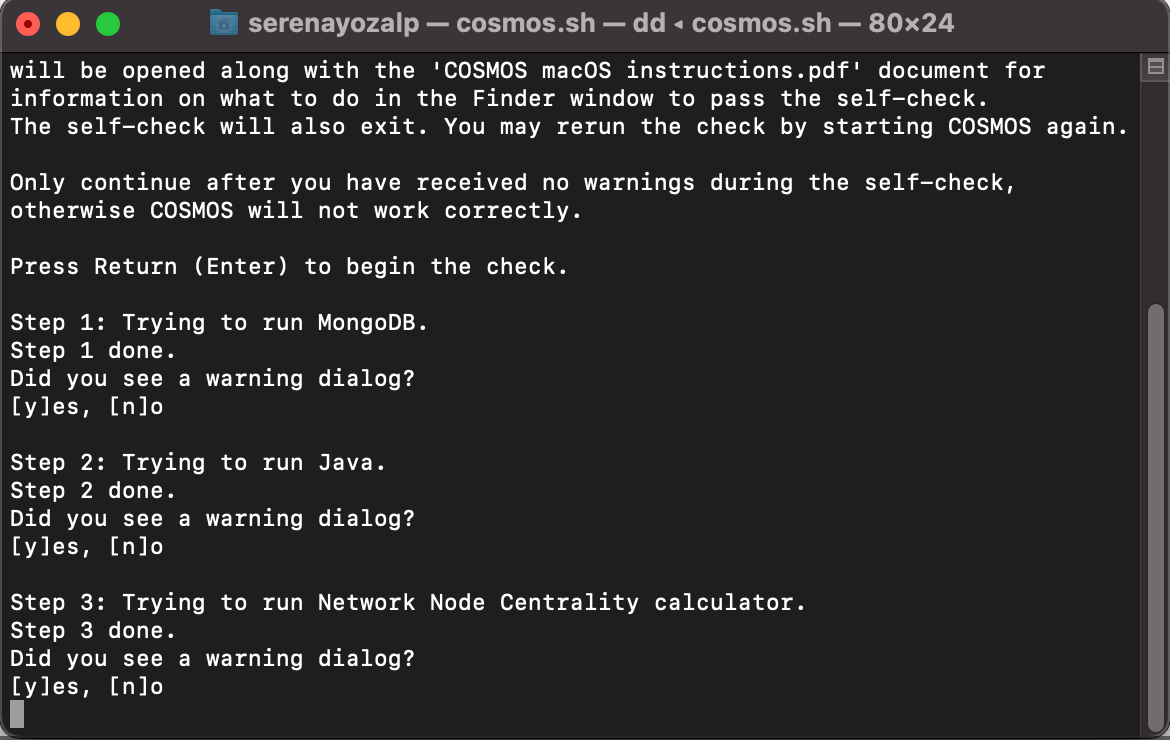Click the window title 'serenayozalp — cosmos.sh'

422,23
